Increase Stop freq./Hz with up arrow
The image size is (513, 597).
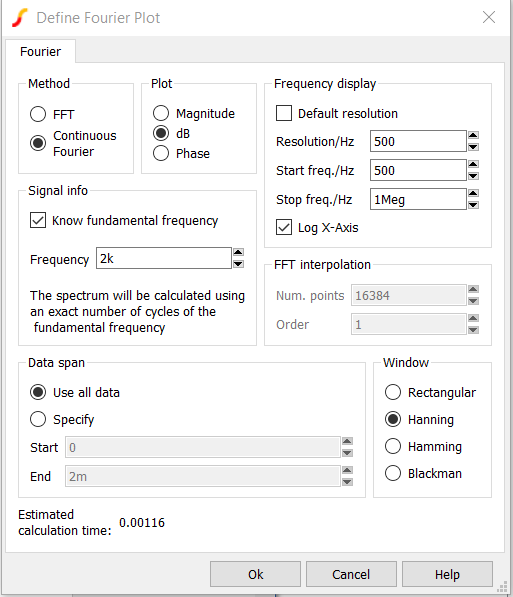click(473, 193)
